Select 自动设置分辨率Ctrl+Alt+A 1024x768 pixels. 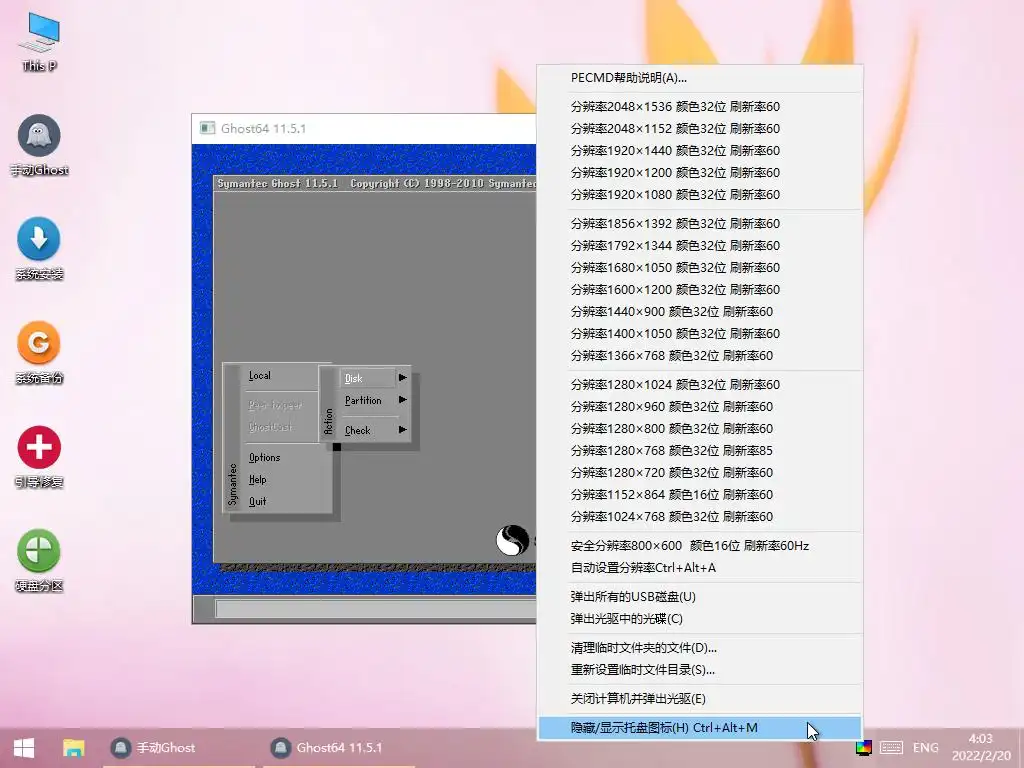699,568
